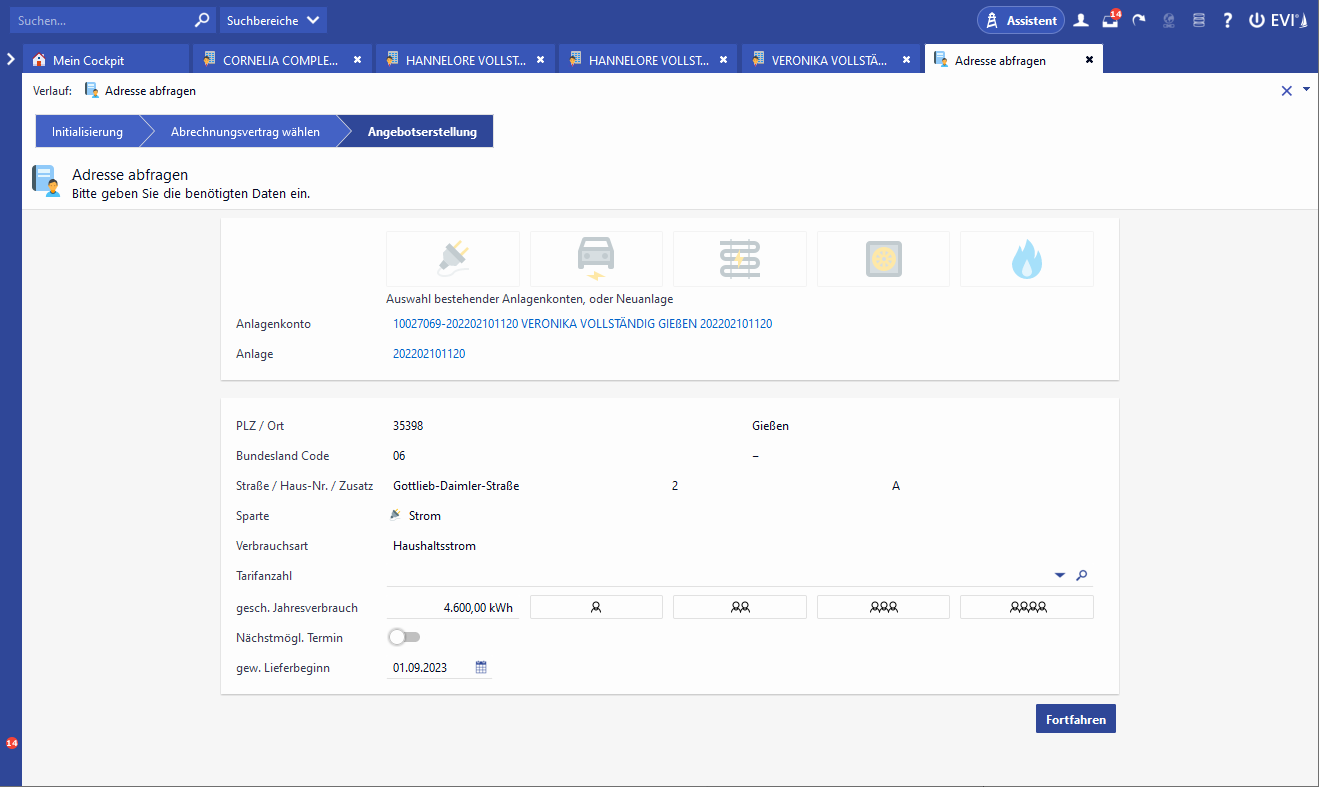The image size is (1319, 787).
Task: Click the Tarifanzahl search magnifier
Action: point(1081,576)
